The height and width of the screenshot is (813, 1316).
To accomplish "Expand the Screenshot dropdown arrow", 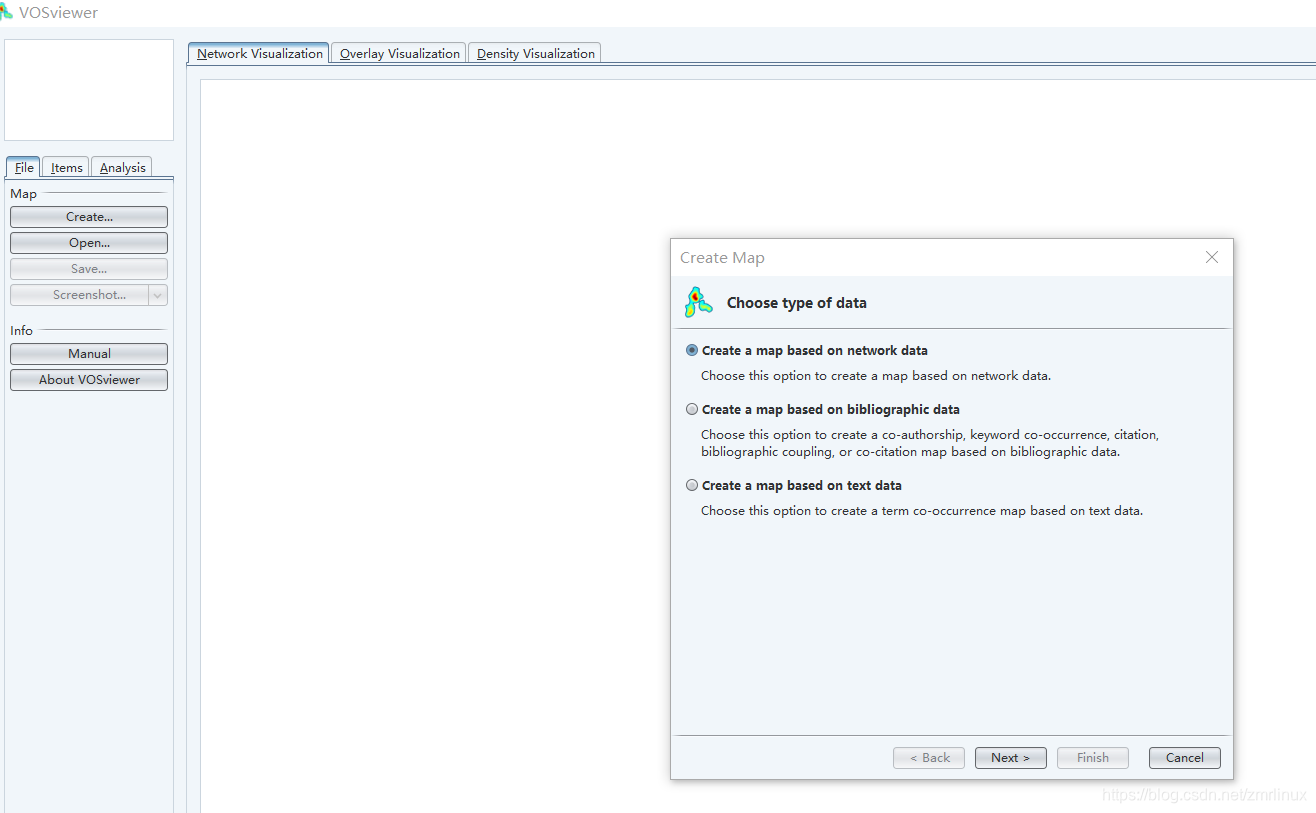I will 158,295.
